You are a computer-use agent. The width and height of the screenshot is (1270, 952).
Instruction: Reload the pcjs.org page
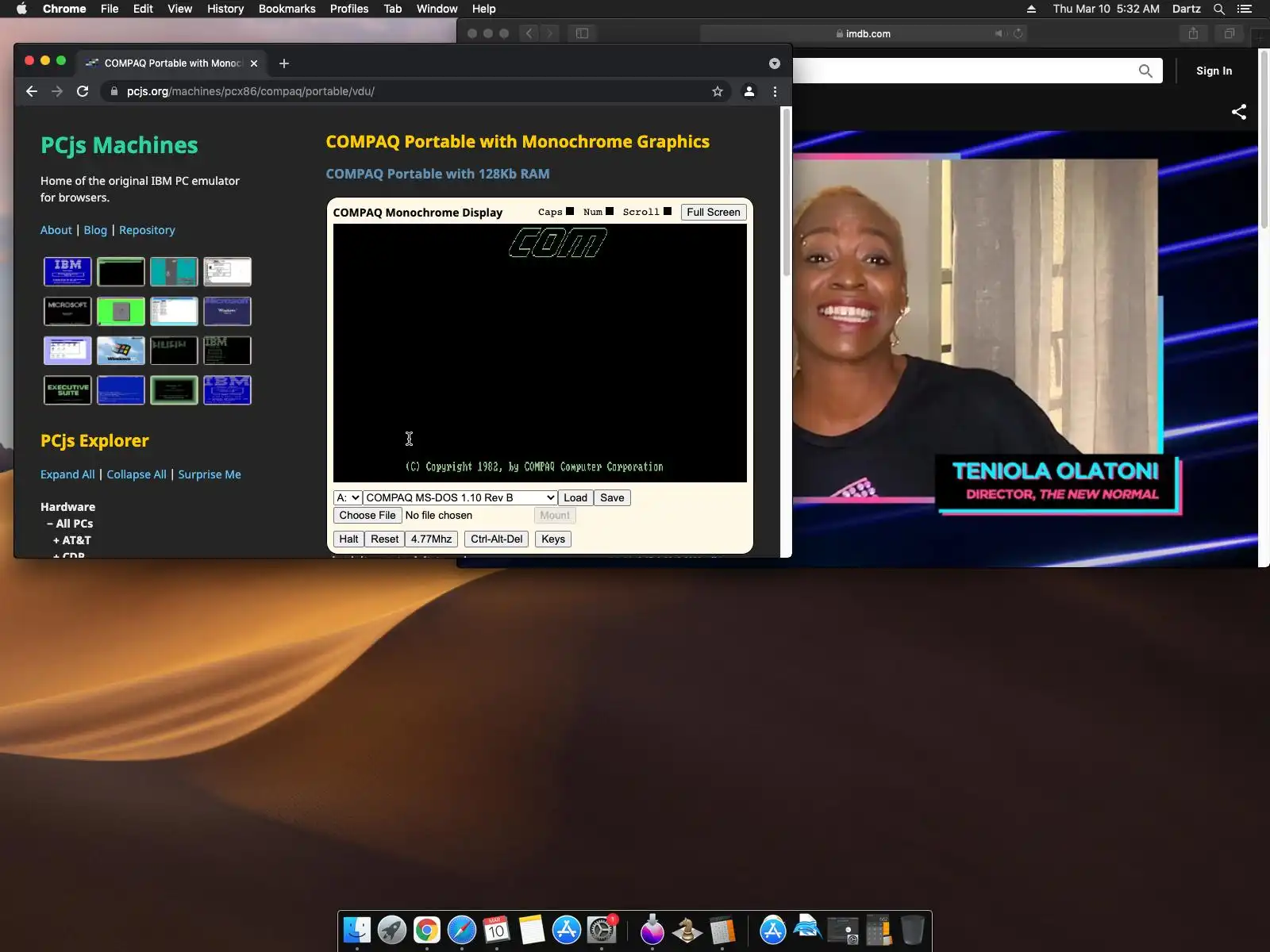[x=83, y=91]
